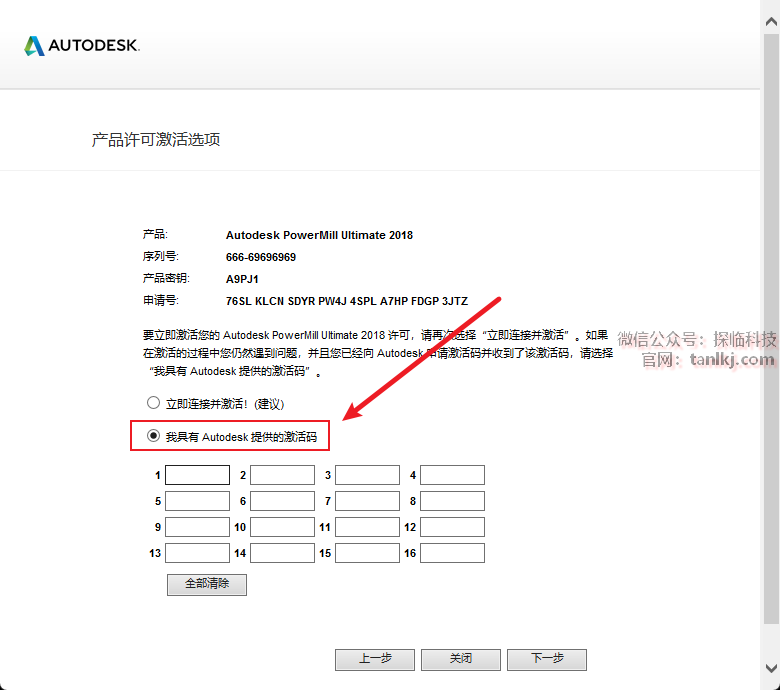Click the 产品密钥 label
Screen dimensions: 780x690
(x=166, y=278)
